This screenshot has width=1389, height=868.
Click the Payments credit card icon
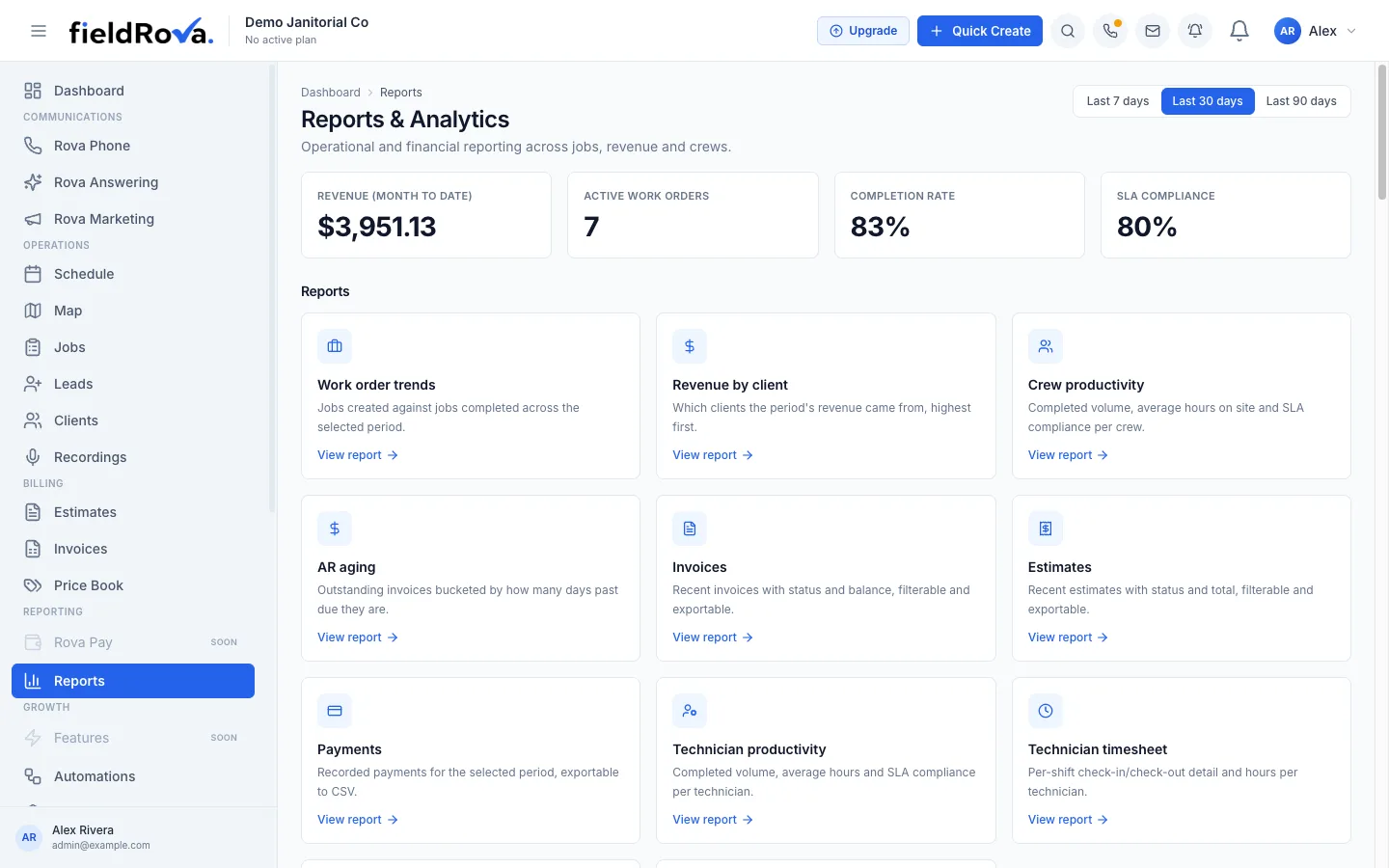(x=335, y=711)
